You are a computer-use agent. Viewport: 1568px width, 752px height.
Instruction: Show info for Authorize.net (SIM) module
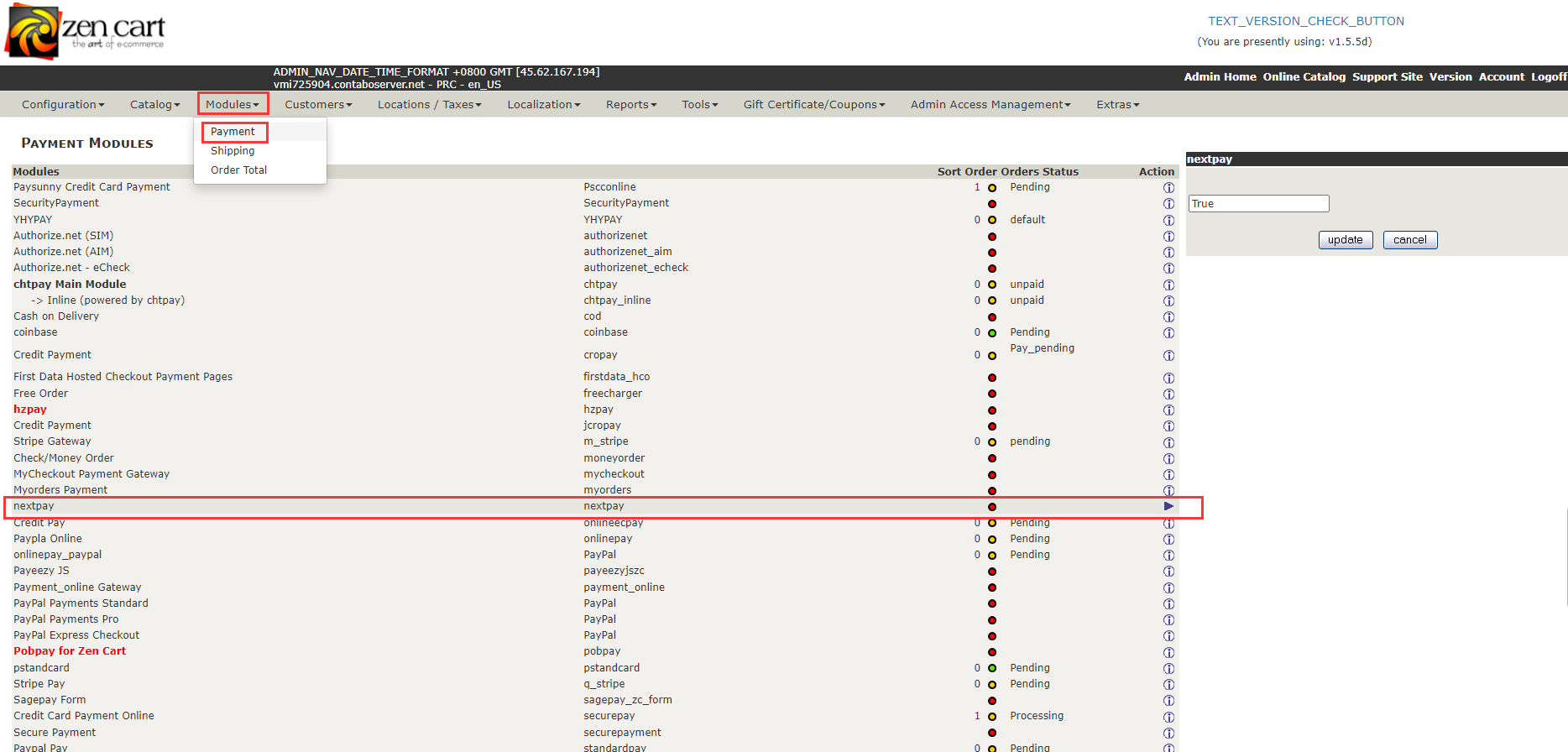(x=1168, y=236)
